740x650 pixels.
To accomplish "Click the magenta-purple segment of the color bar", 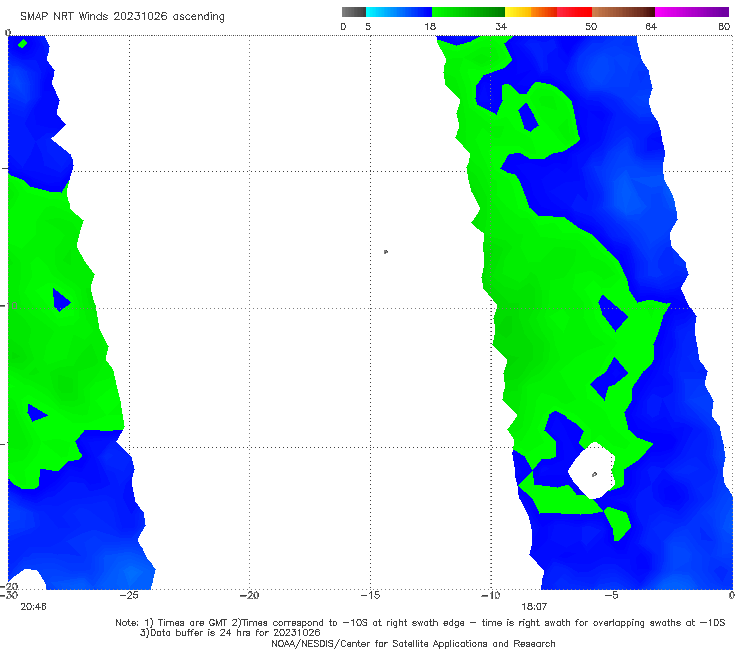I will point(692,12).
